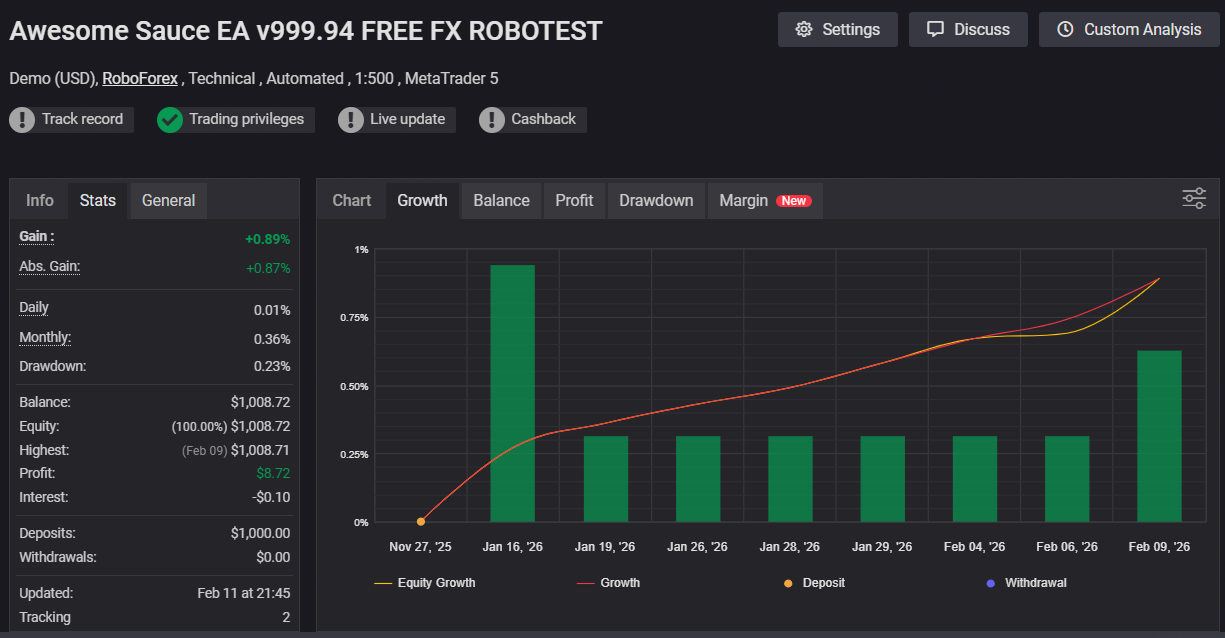Select the General tab in stats panel
Image resolution: width=1225 pixels, height=638 pixels.
[168, 200]
